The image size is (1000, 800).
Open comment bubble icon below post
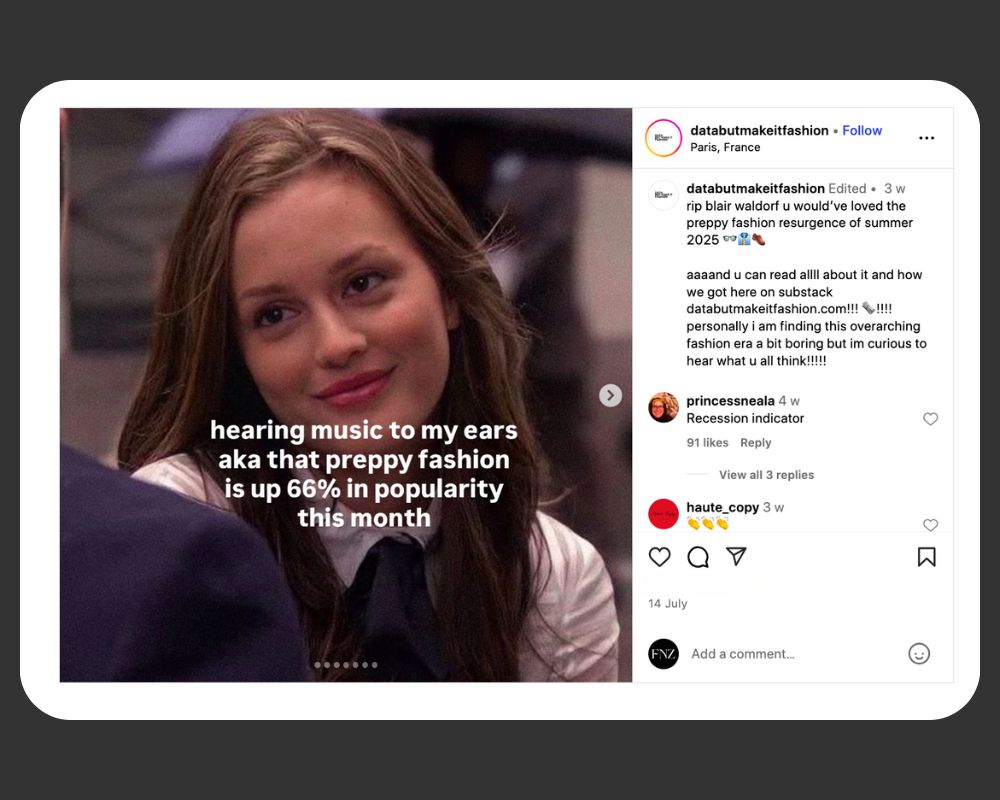coord(698,557)
